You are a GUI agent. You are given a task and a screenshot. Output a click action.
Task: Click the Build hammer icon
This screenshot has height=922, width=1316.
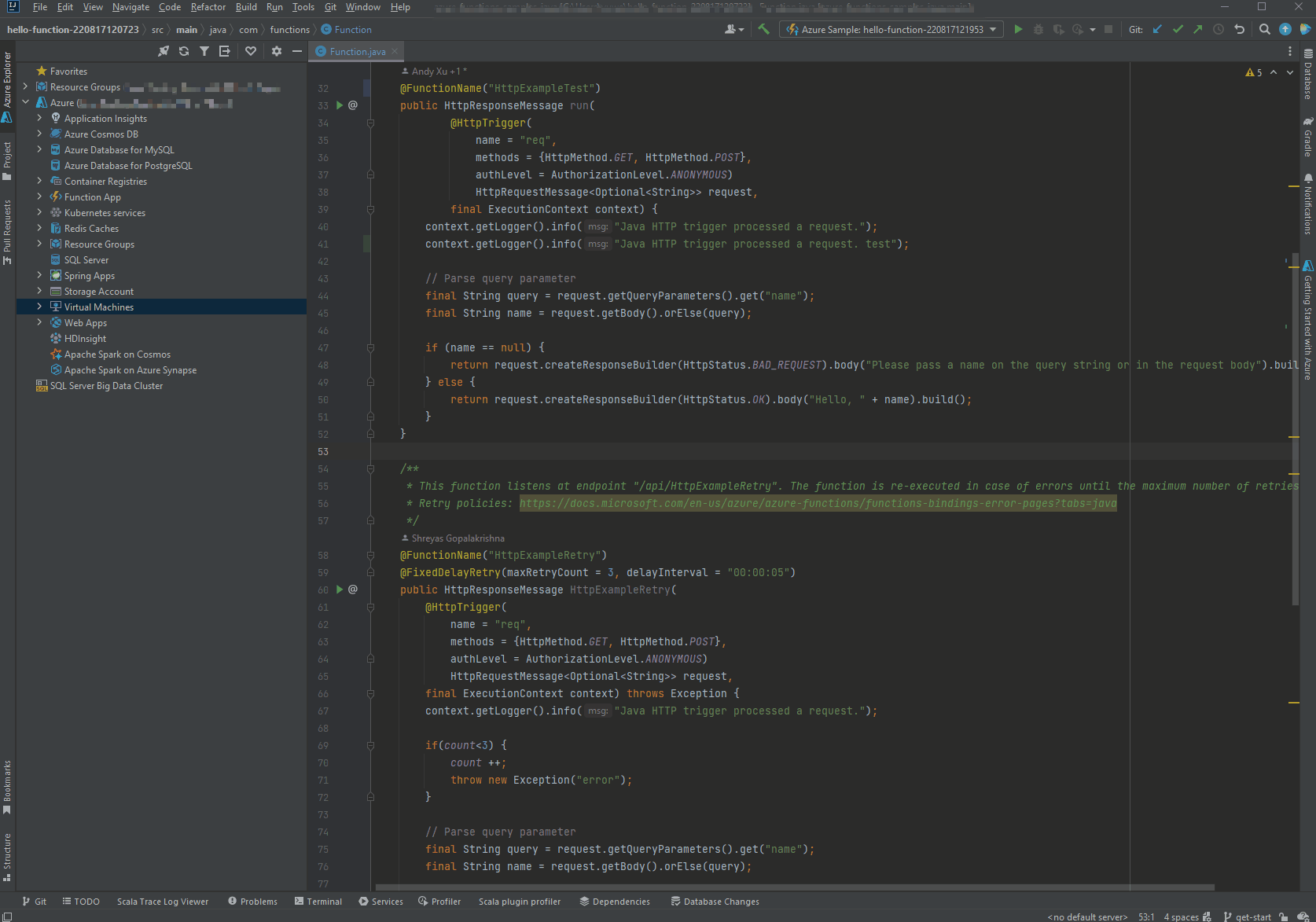764,29
